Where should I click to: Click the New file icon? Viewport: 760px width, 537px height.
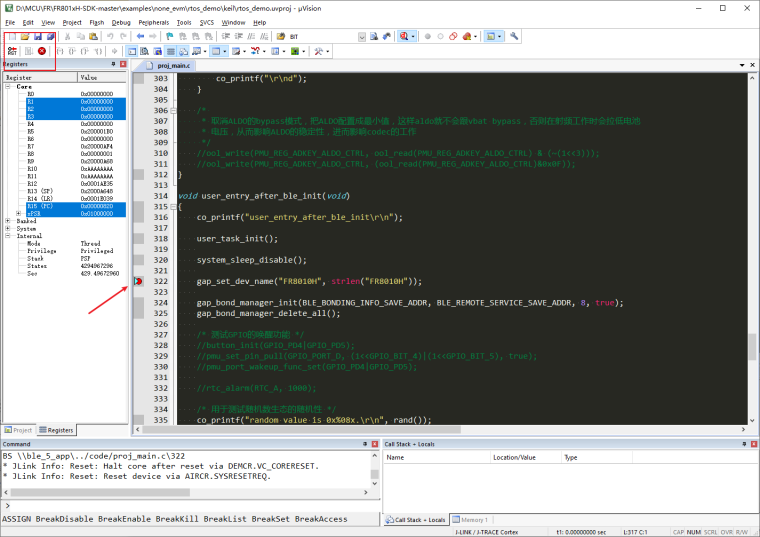(x=12, y=36)
